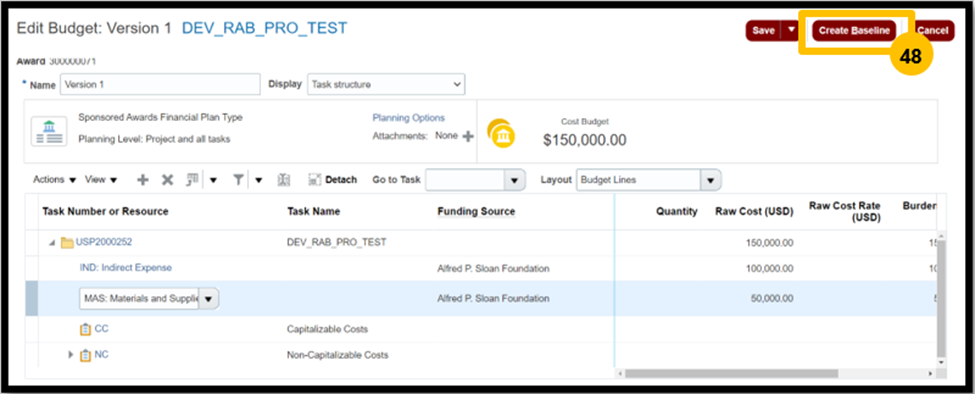Open the Go to Task dropdown
Image resolution: width=975 pixels, height=394 pixels.
click(476, 180)
